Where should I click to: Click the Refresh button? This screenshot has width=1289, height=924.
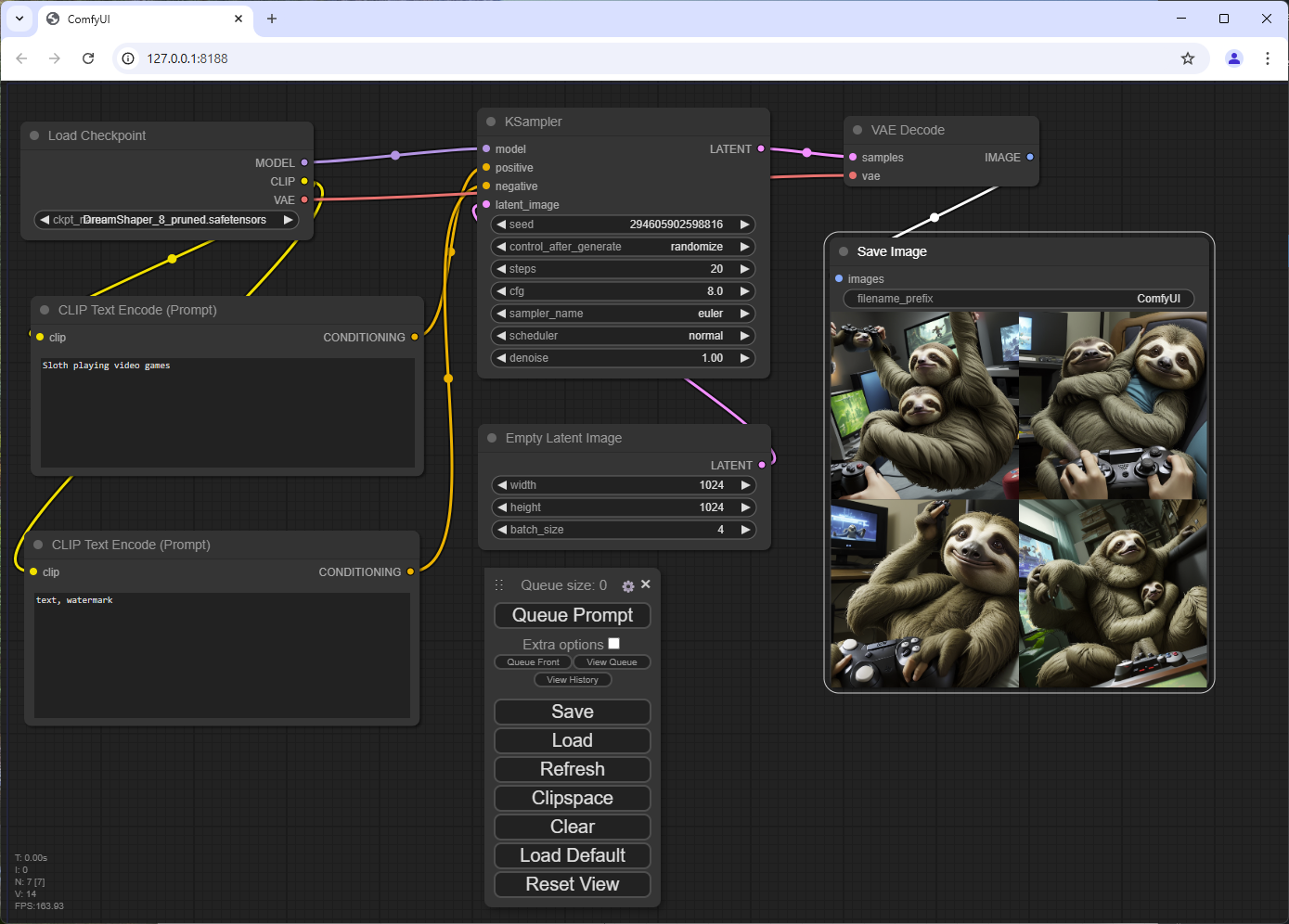click(x=573, y=769)
